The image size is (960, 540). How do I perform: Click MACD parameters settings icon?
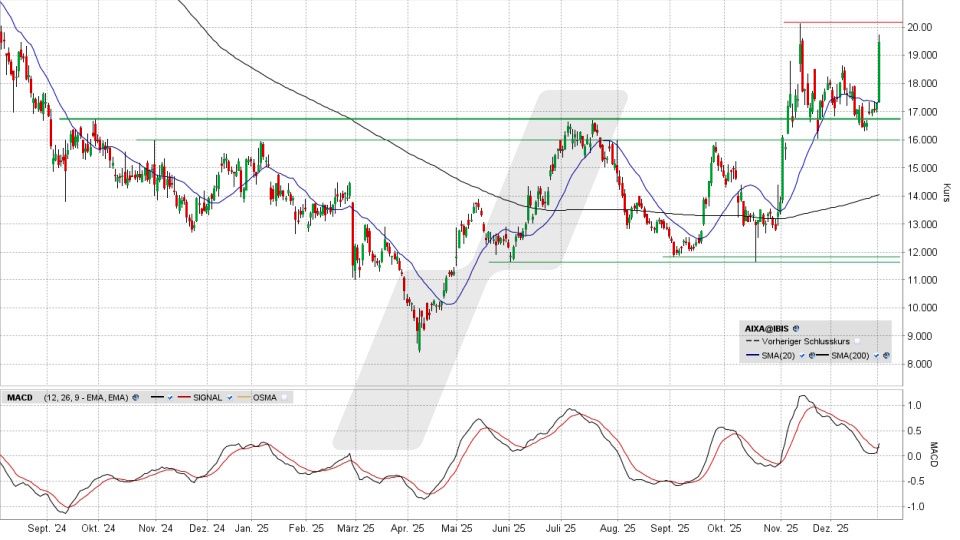point(134,397)
